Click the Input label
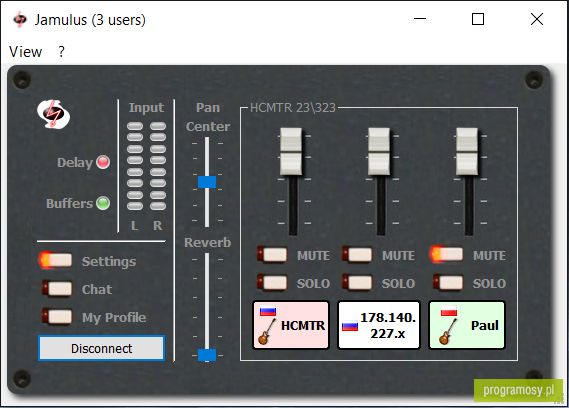 146,107
